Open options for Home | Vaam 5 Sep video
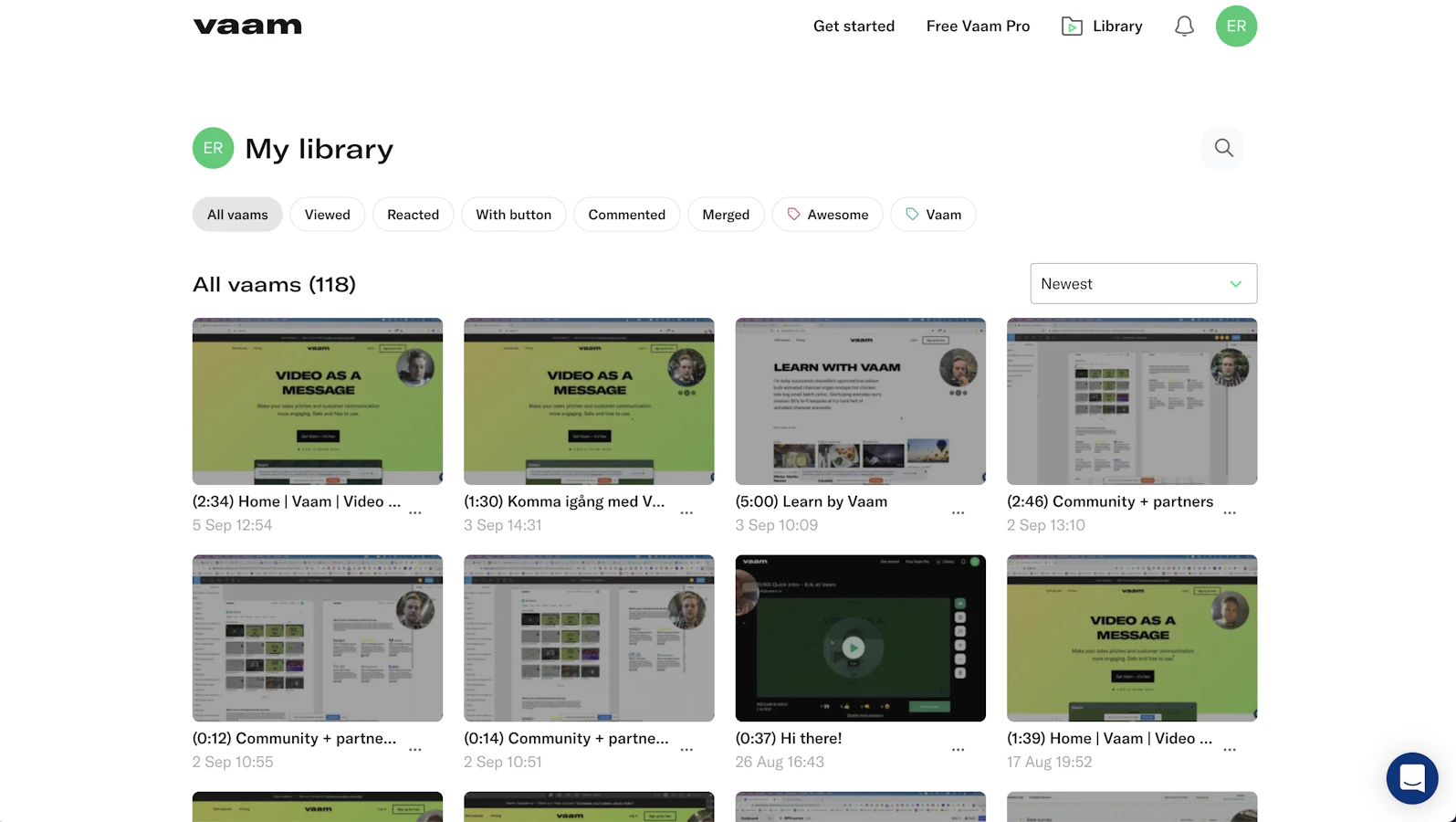This screenshot has width=1456, height=822. click(x=415, y=513)
